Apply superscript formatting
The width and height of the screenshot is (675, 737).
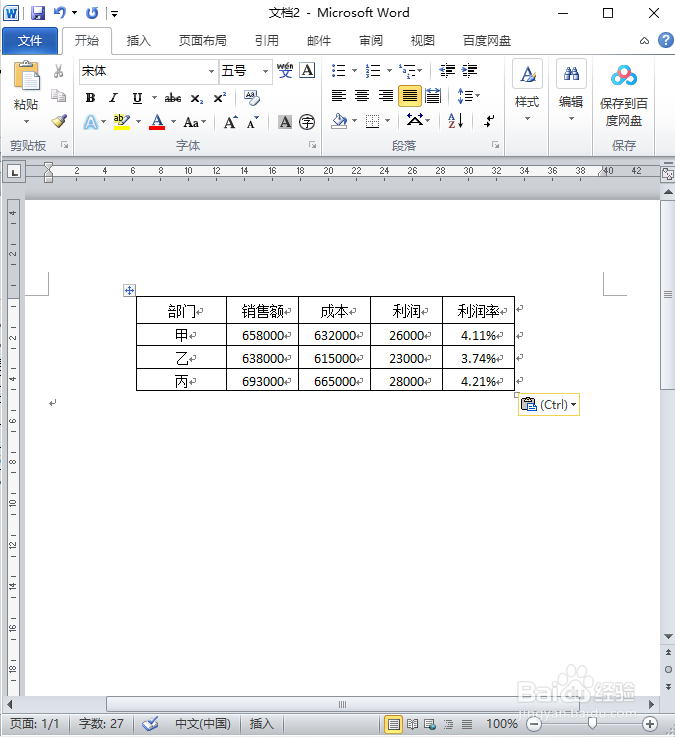pyautogui.click(x=220, y=98)
